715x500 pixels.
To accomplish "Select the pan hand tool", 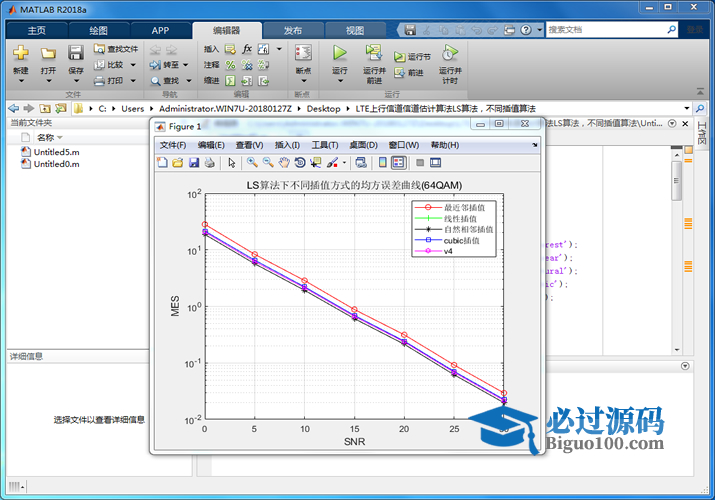I will point(284,163).
